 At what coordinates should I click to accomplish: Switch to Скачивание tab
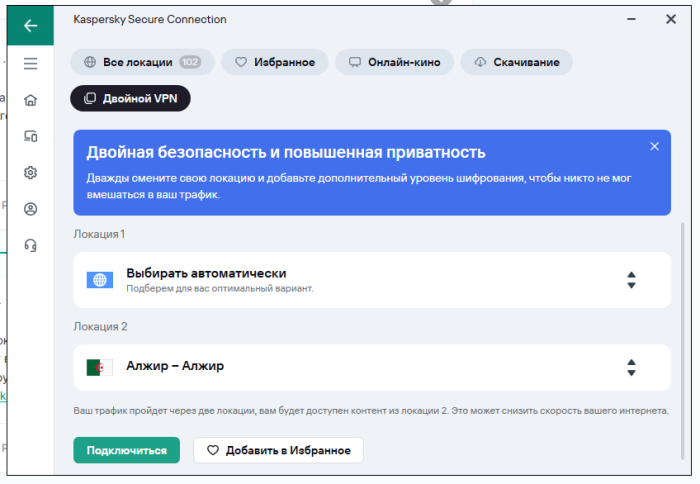(517, 62)
